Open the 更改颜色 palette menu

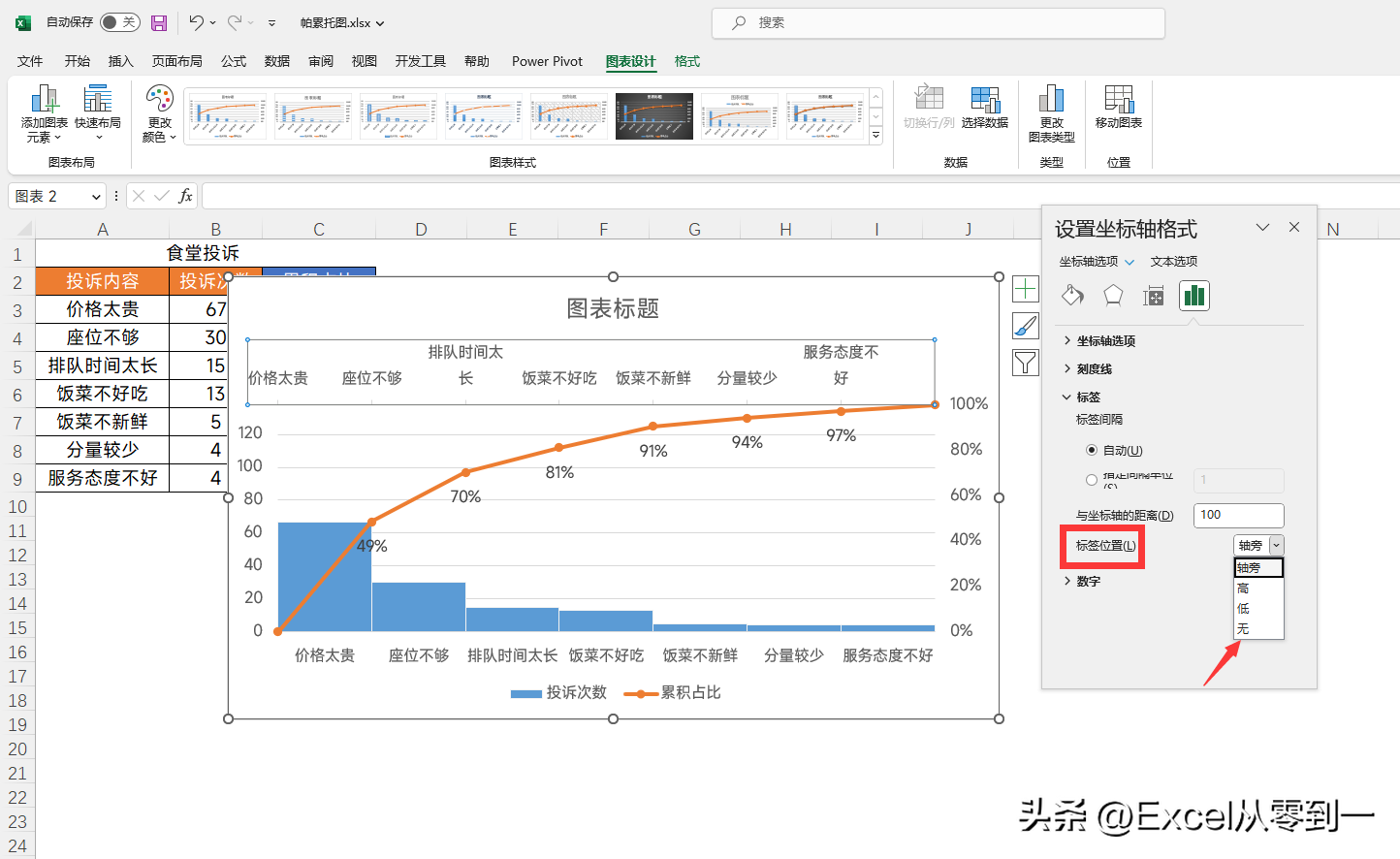tap(159, 113)
